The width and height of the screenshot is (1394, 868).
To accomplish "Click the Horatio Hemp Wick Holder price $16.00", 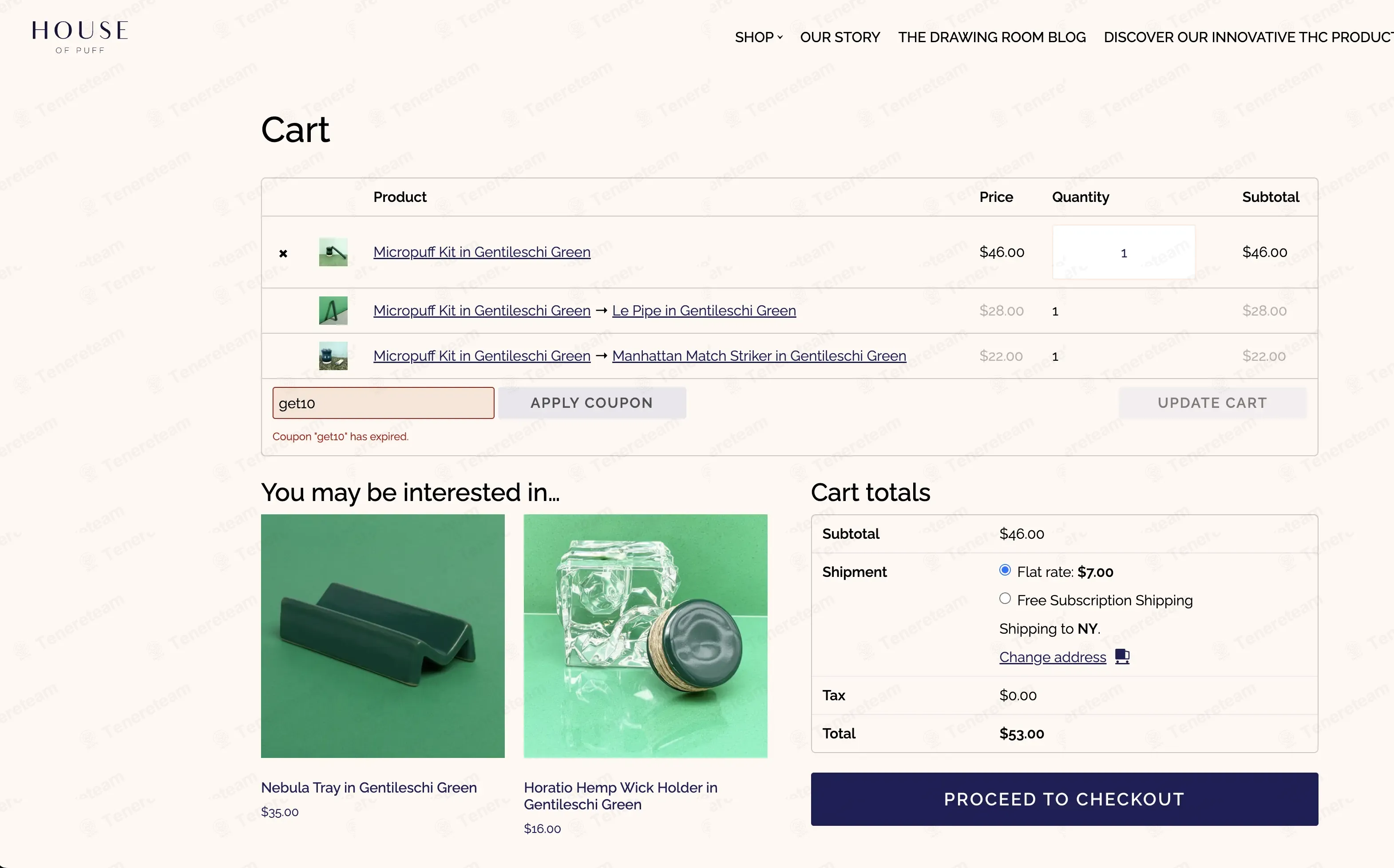I will click(542, 829).
